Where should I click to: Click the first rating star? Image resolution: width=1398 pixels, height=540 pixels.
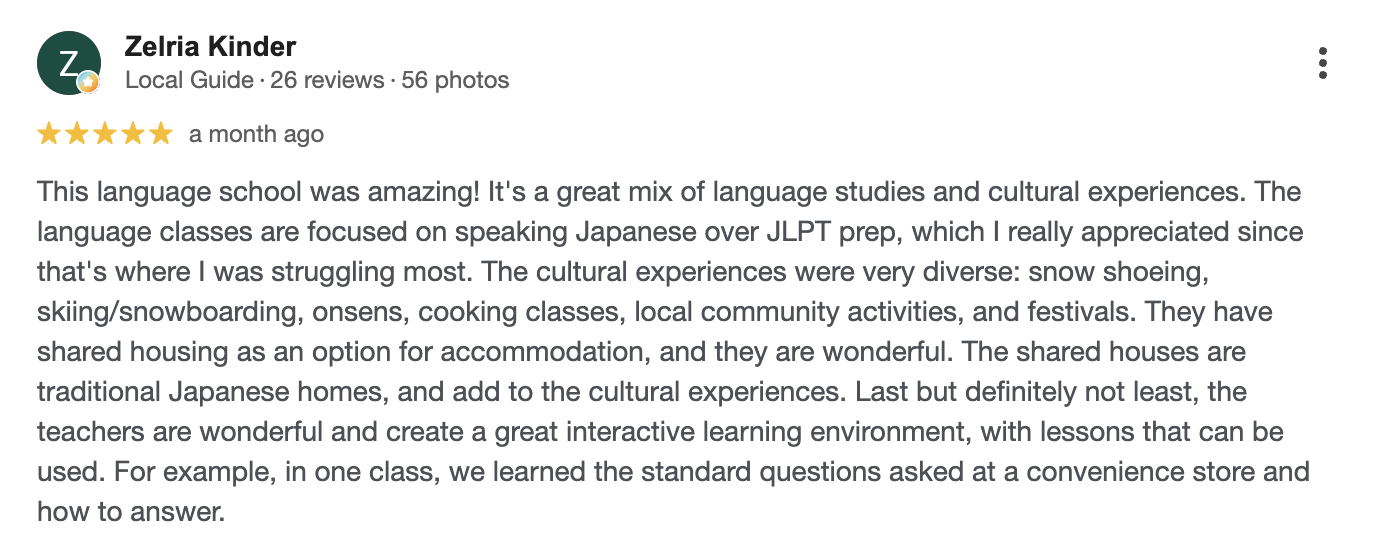coord(49,134)
